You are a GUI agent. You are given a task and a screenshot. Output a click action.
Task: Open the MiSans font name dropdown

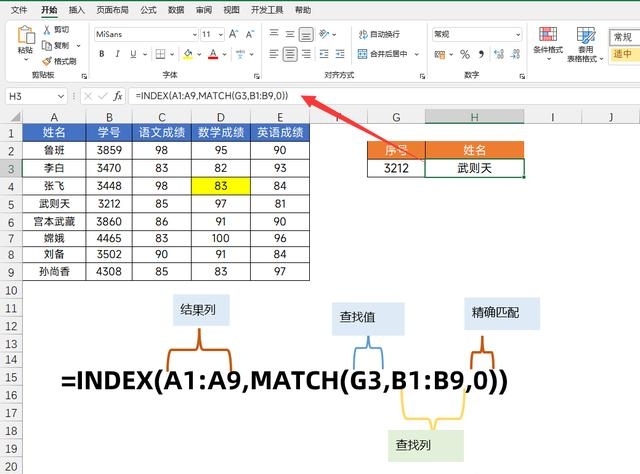click(x=195, y=35)
